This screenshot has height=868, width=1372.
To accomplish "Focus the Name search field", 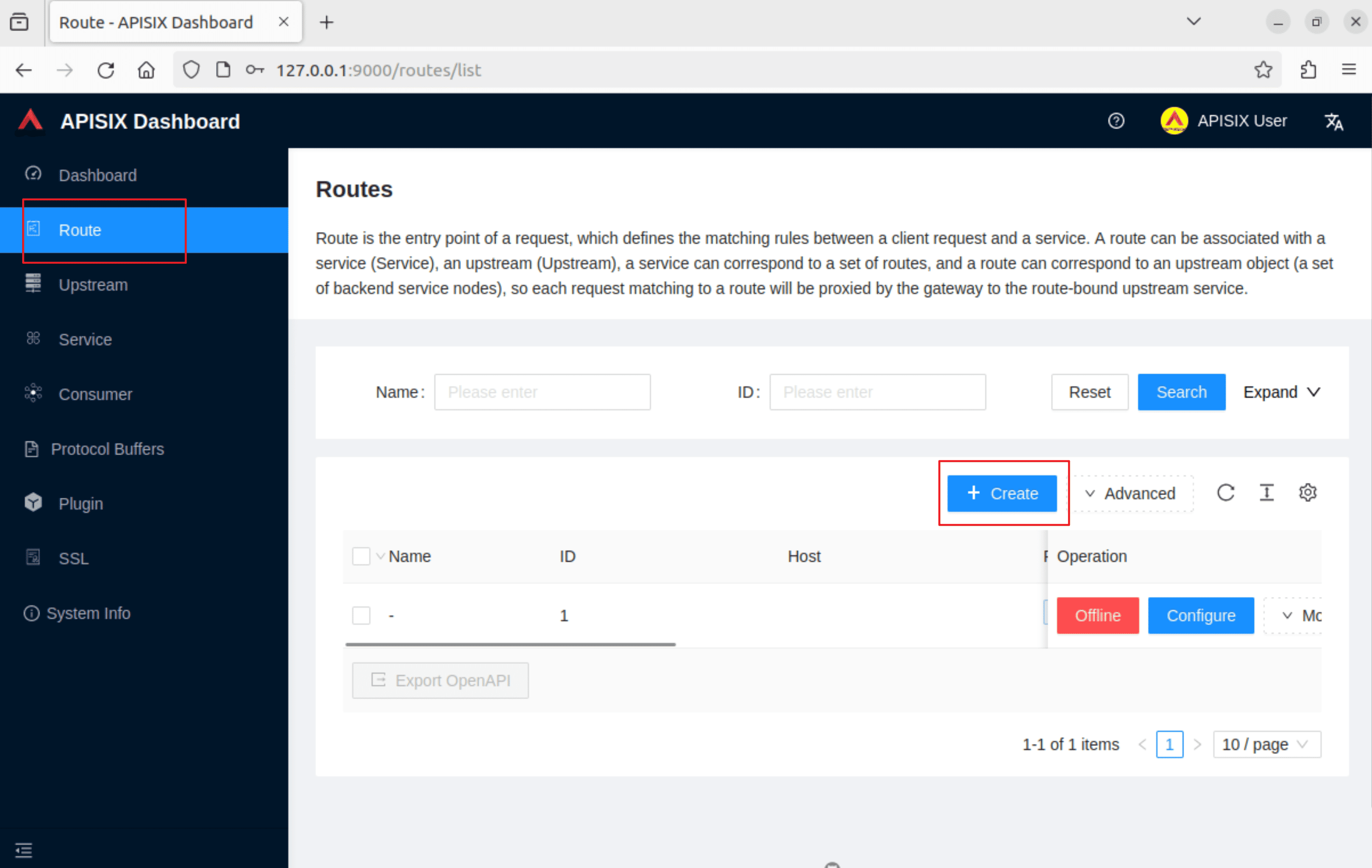I will [542, 392].
